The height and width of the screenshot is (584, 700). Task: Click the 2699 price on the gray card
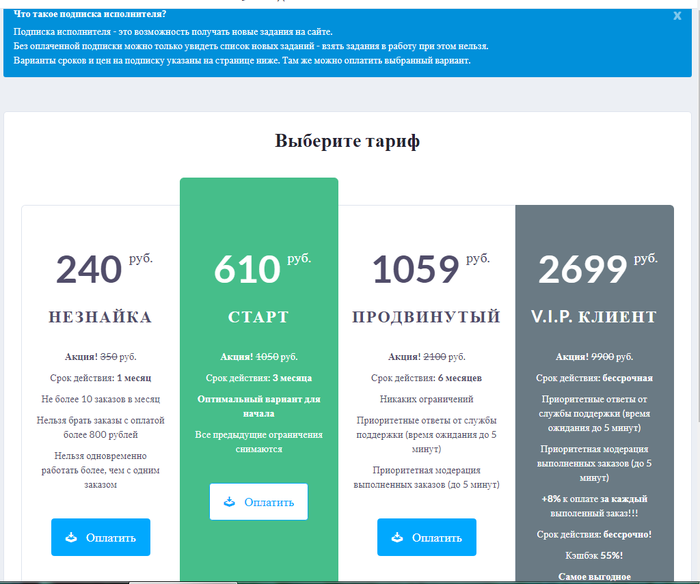(583, 270)
